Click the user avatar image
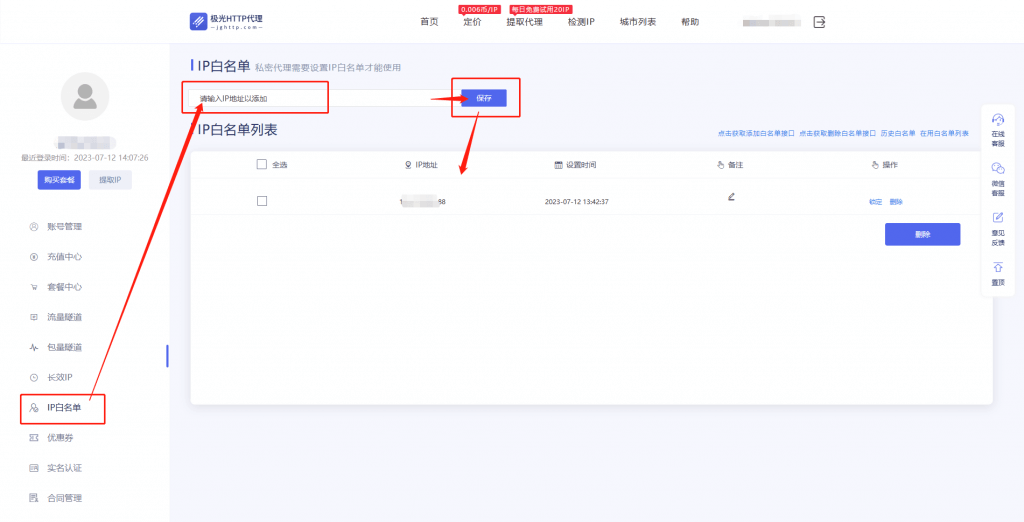Viewport: 1024px width, 522px height. tap(85, 97)
